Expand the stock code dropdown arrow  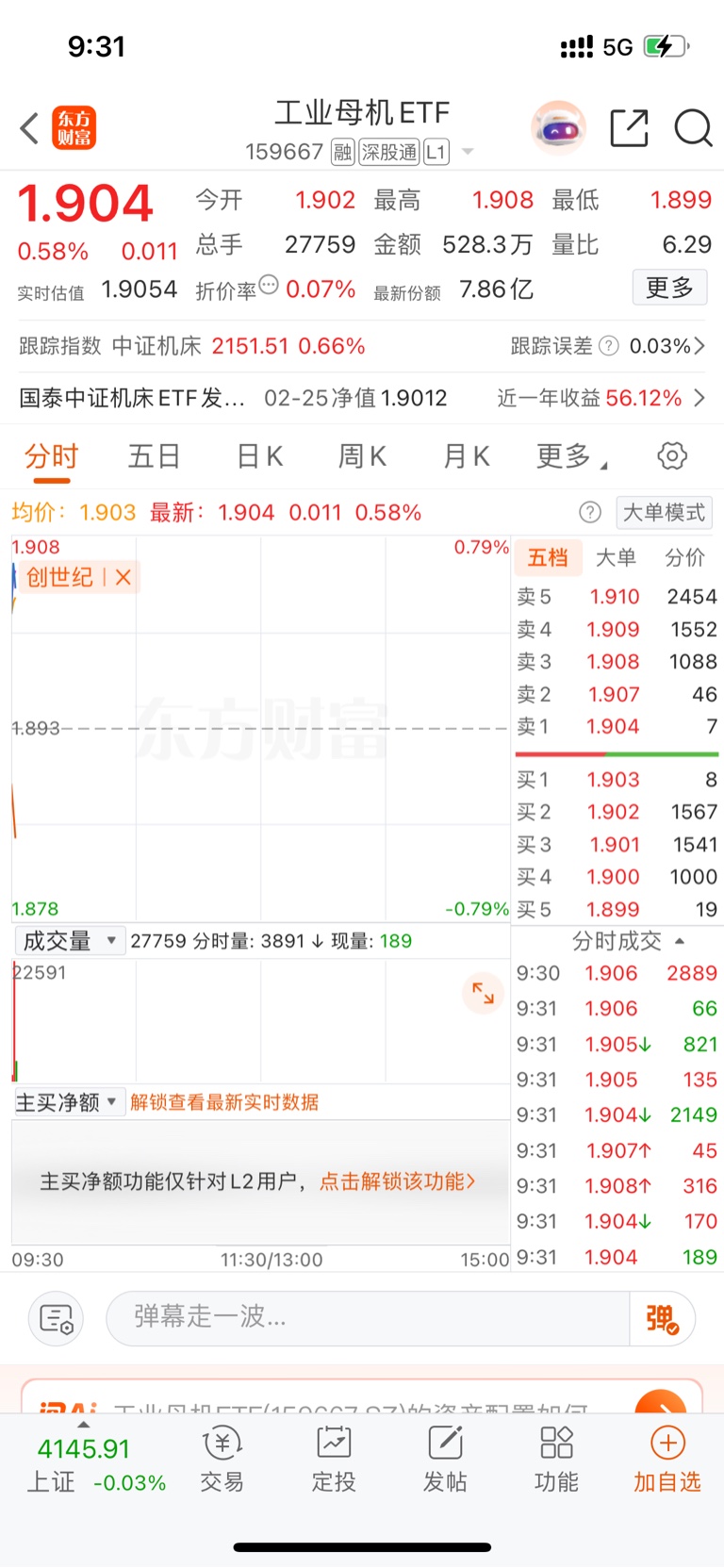coord(468,152)
